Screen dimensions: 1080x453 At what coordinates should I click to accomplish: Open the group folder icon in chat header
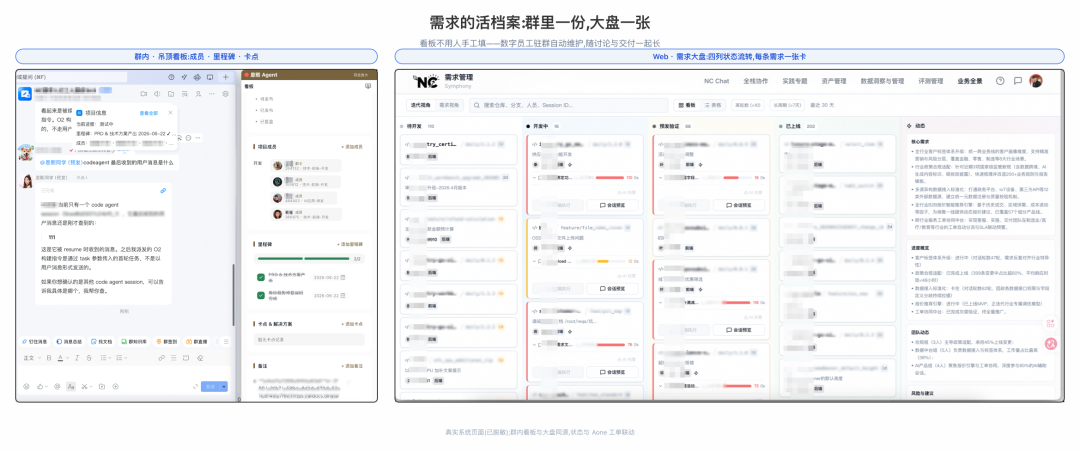[x=171, y=94]
